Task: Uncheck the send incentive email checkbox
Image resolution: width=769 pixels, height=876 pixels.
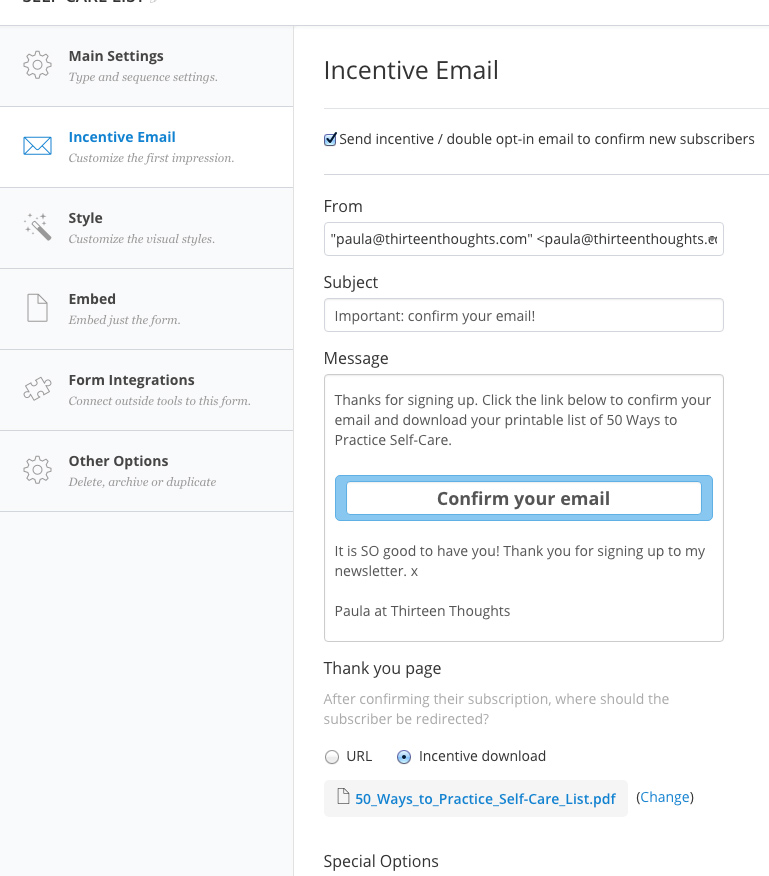Action: (330, 140)
